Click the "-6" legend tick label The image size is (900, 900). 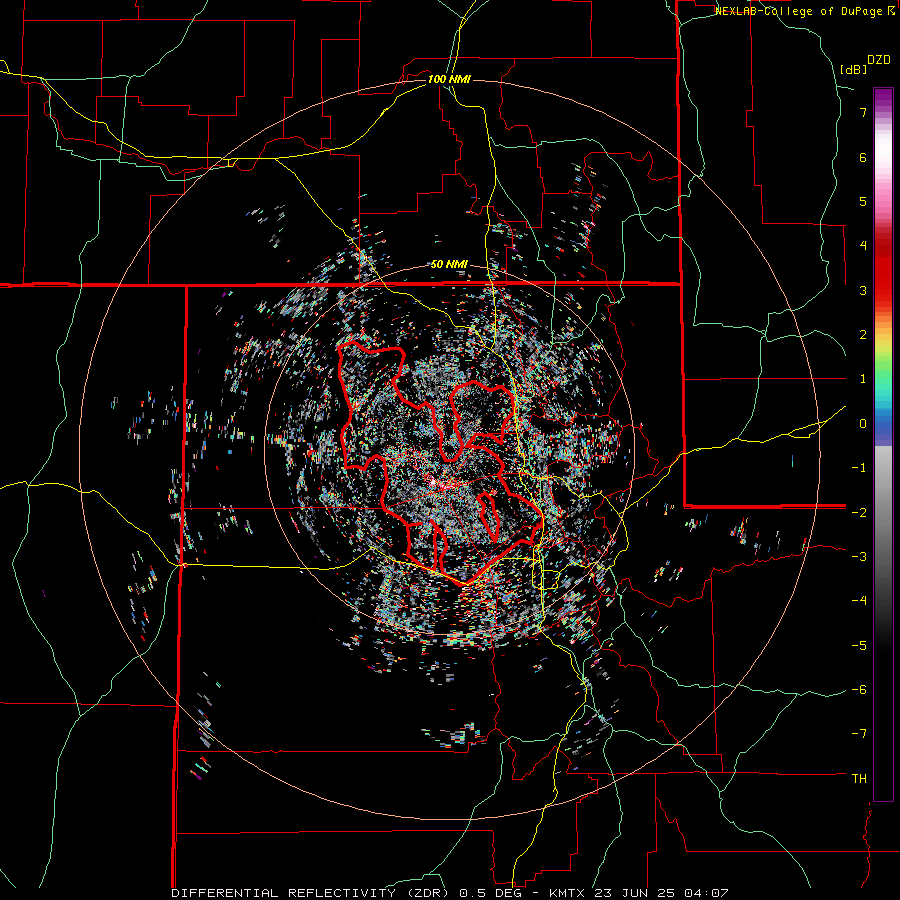coord(859,689)
